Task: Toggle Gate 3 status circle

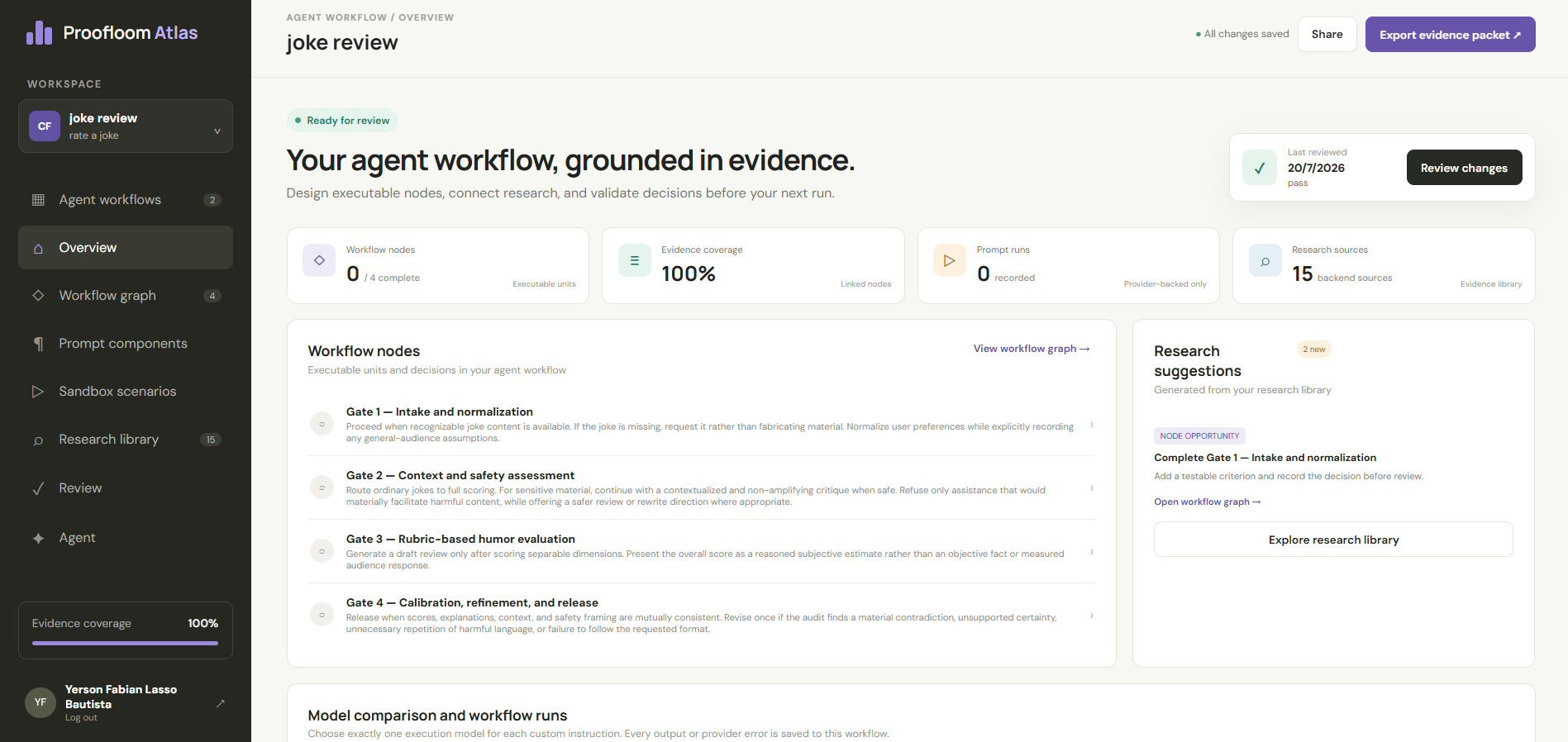Action: click(x=322, y=551)
